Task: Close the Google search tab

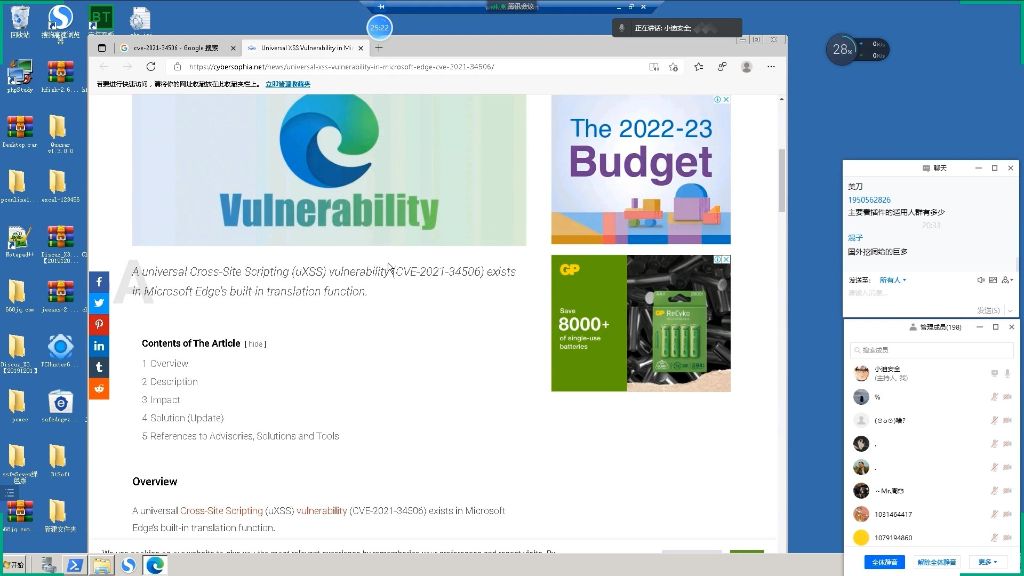Action: click(233, 48)
